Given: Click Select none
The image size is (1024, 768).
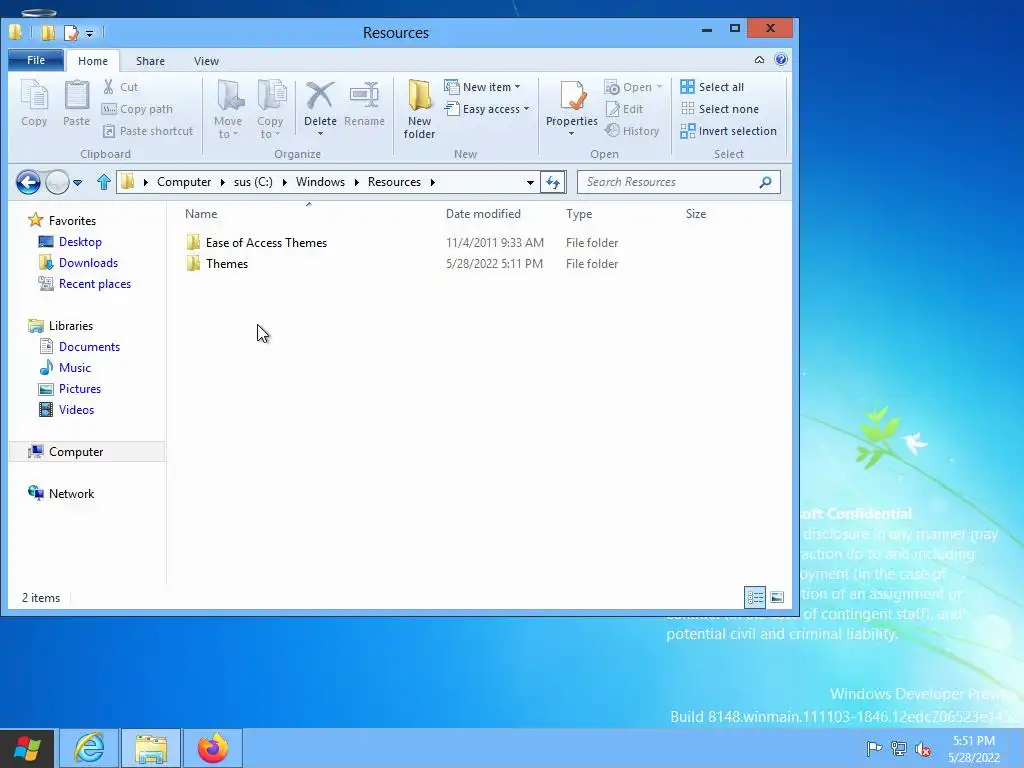Looking at the screenshot, I should coord(720,109).
